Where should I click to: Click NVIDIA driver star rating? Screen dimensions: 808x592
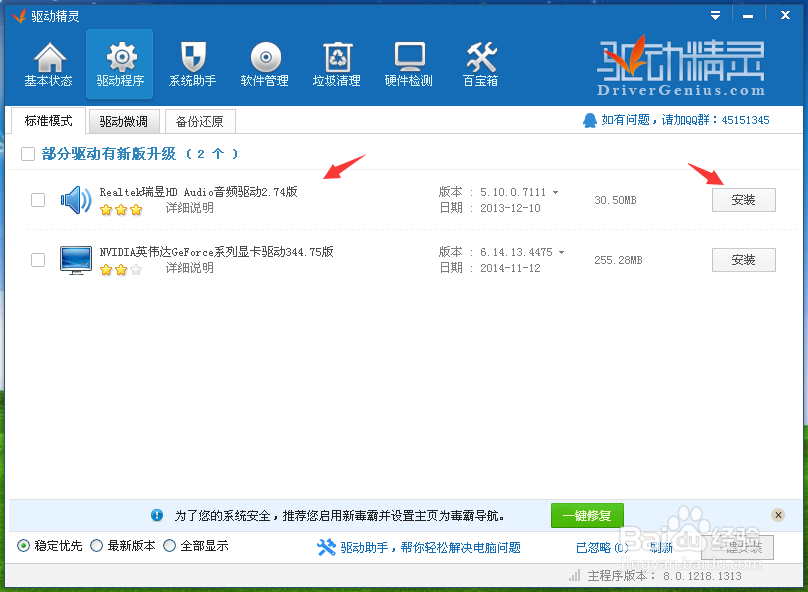coord(121,269)
